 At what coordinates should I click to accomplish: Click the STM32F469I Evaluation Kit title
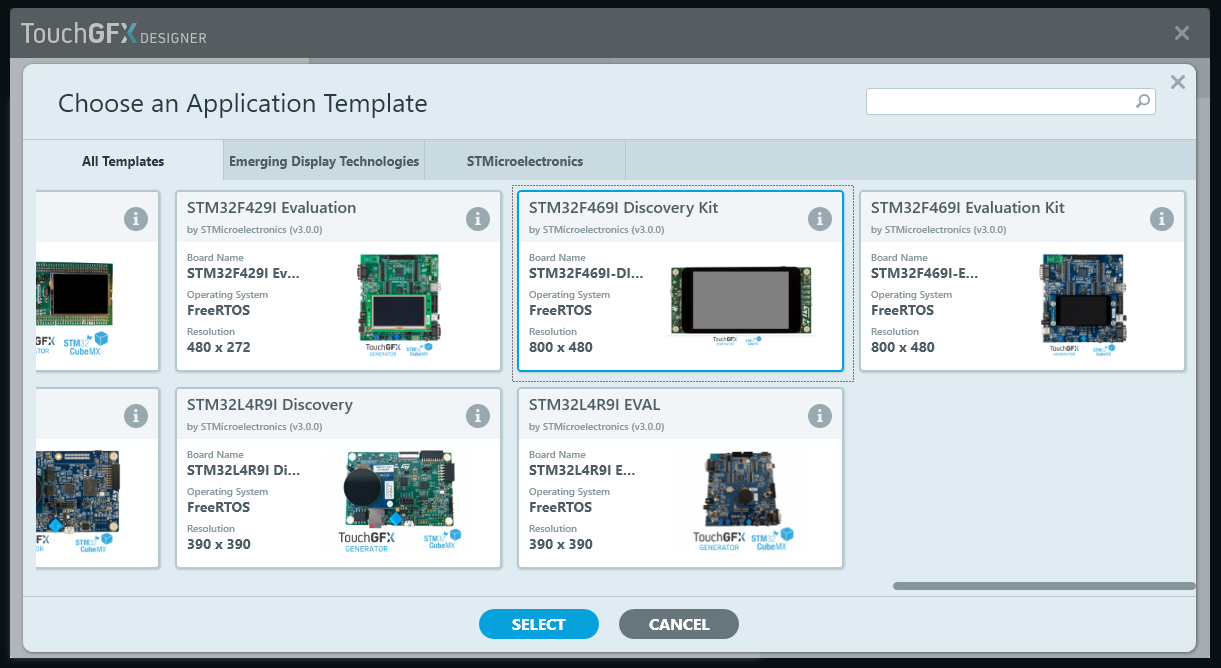[x=968, y=208]
